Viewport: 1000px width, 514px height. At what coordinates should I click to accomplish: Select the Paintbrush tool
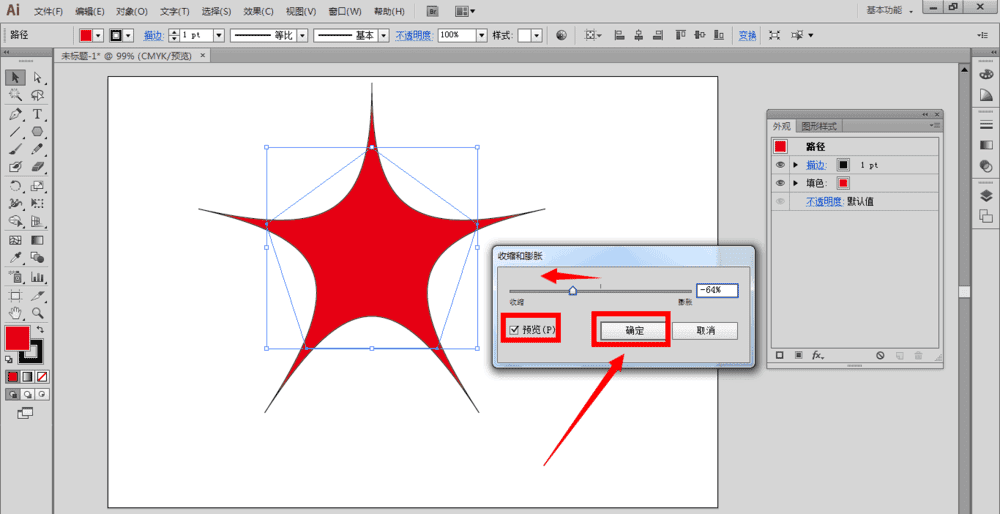[15, 149]
